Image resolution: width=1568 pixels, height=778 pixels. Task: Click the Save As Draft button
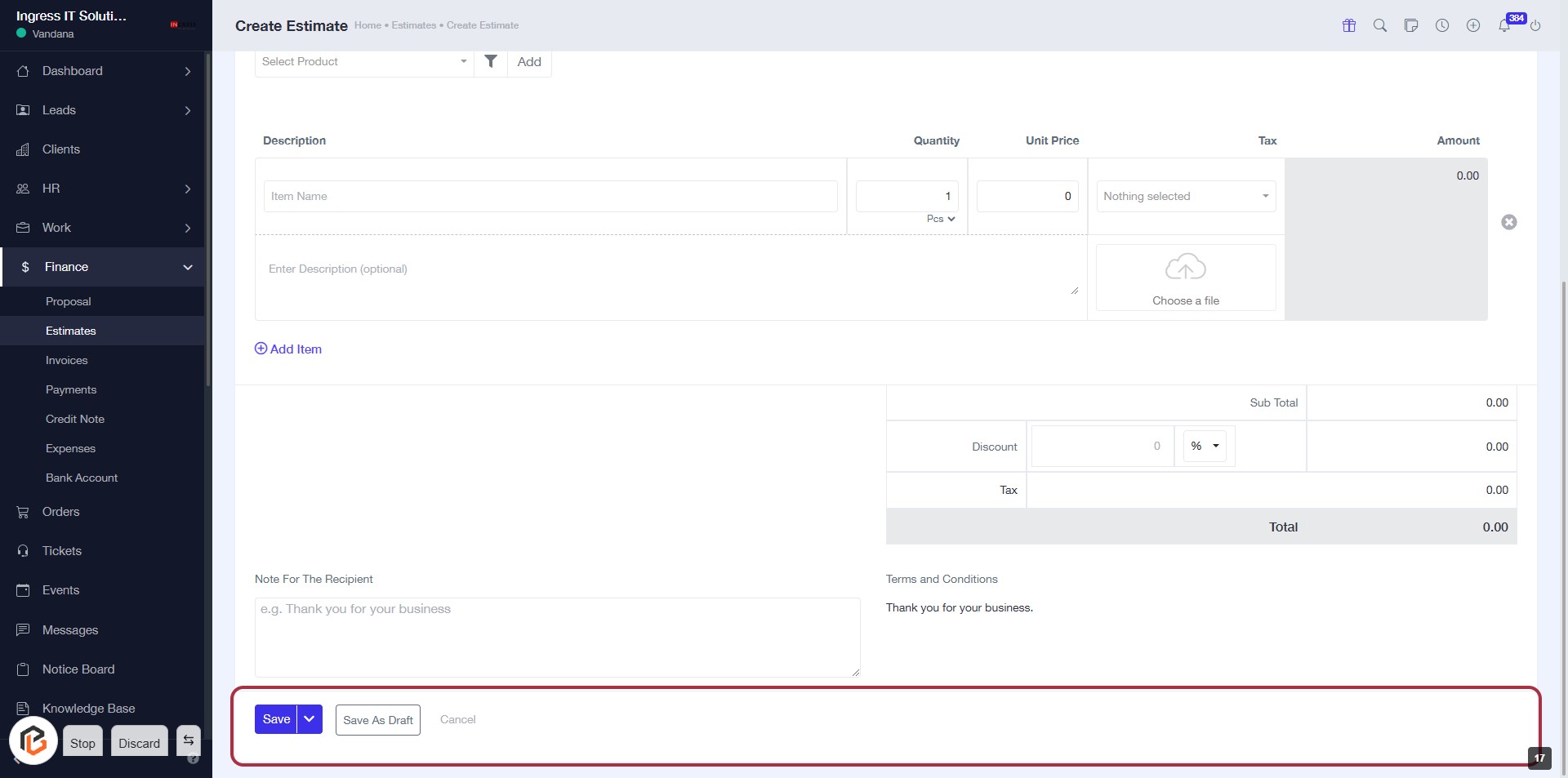point(378,720)
